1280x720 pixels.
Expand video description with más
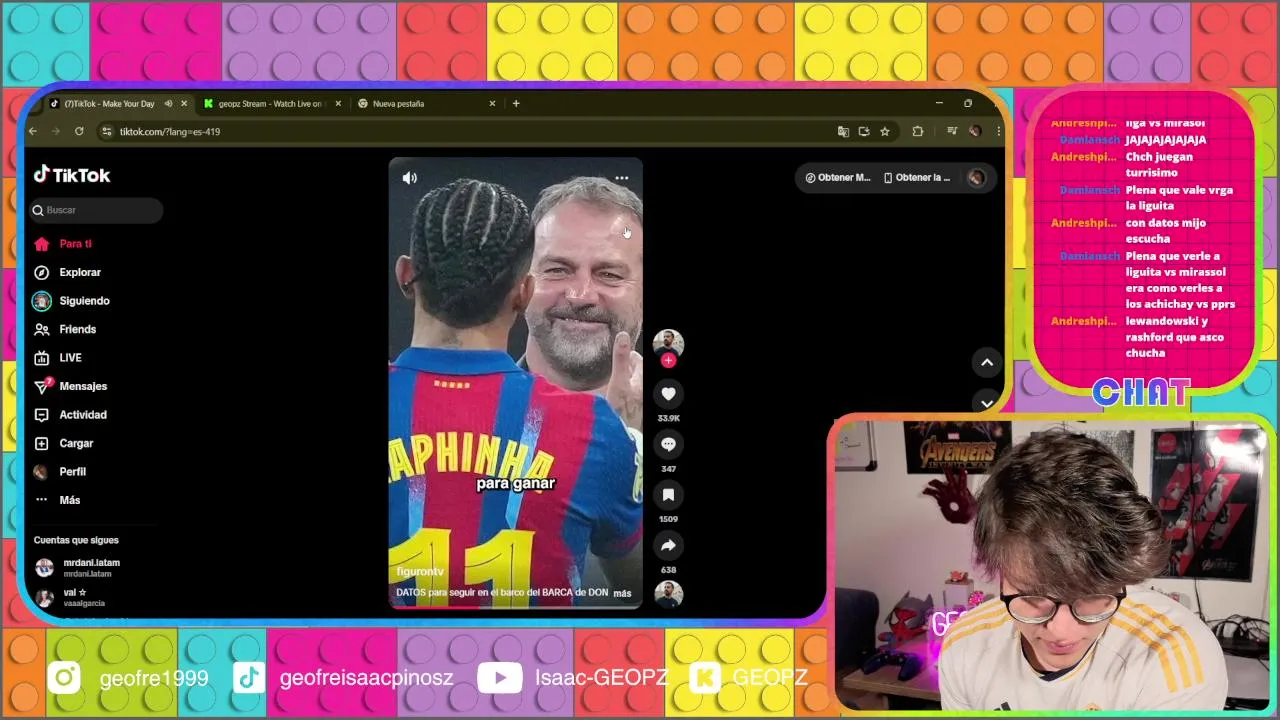coord(622,593)
